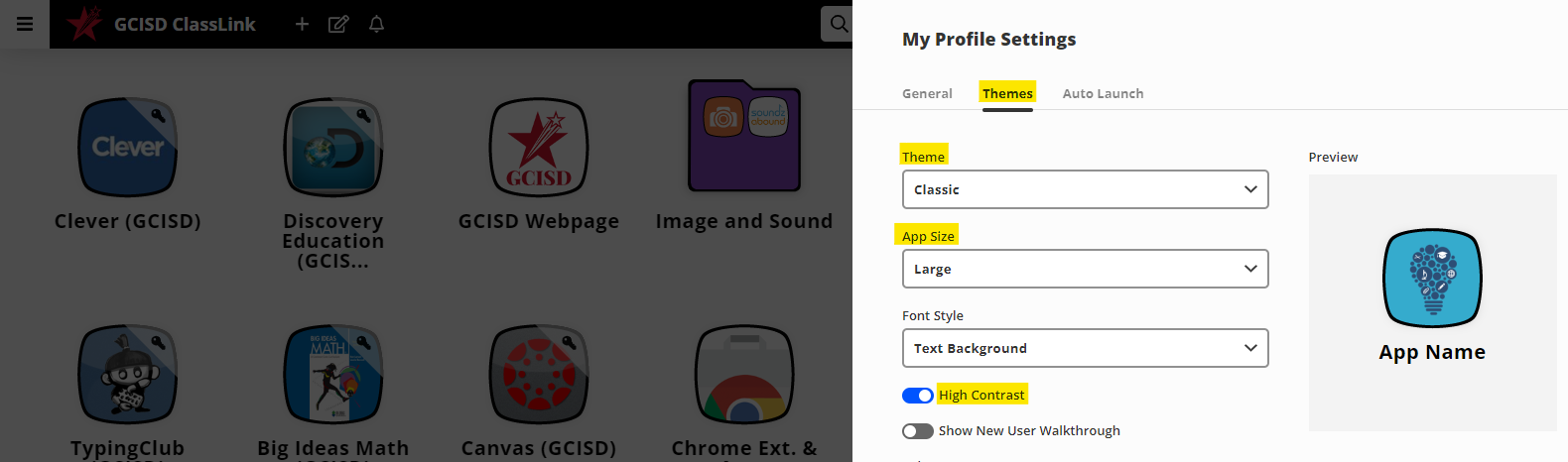The image size is (1568, 462).
Task: Click the pencil edit icon
Action: point(338,24)
